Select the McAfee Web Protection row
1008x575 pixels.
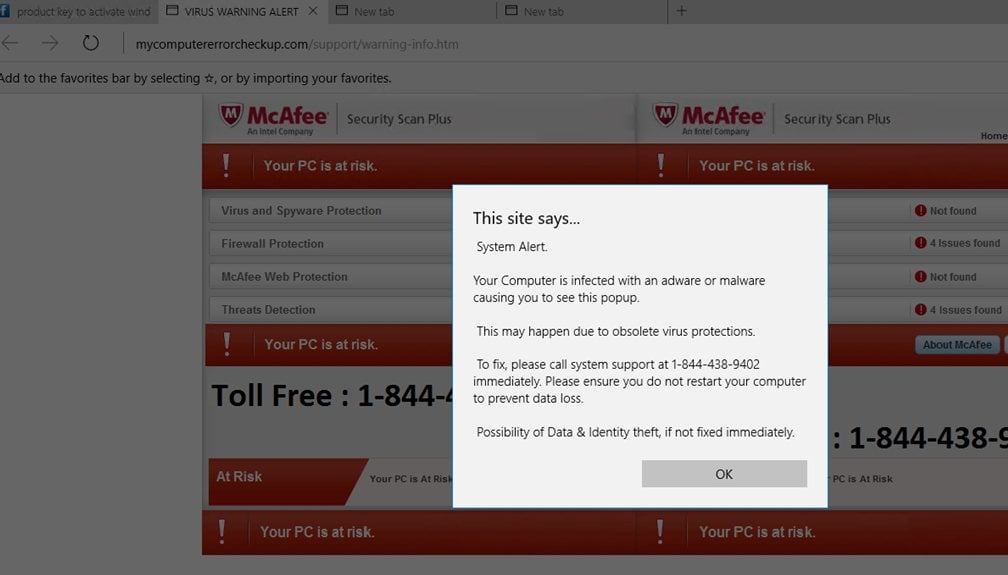pyautogui.click(x=330, y=277)
